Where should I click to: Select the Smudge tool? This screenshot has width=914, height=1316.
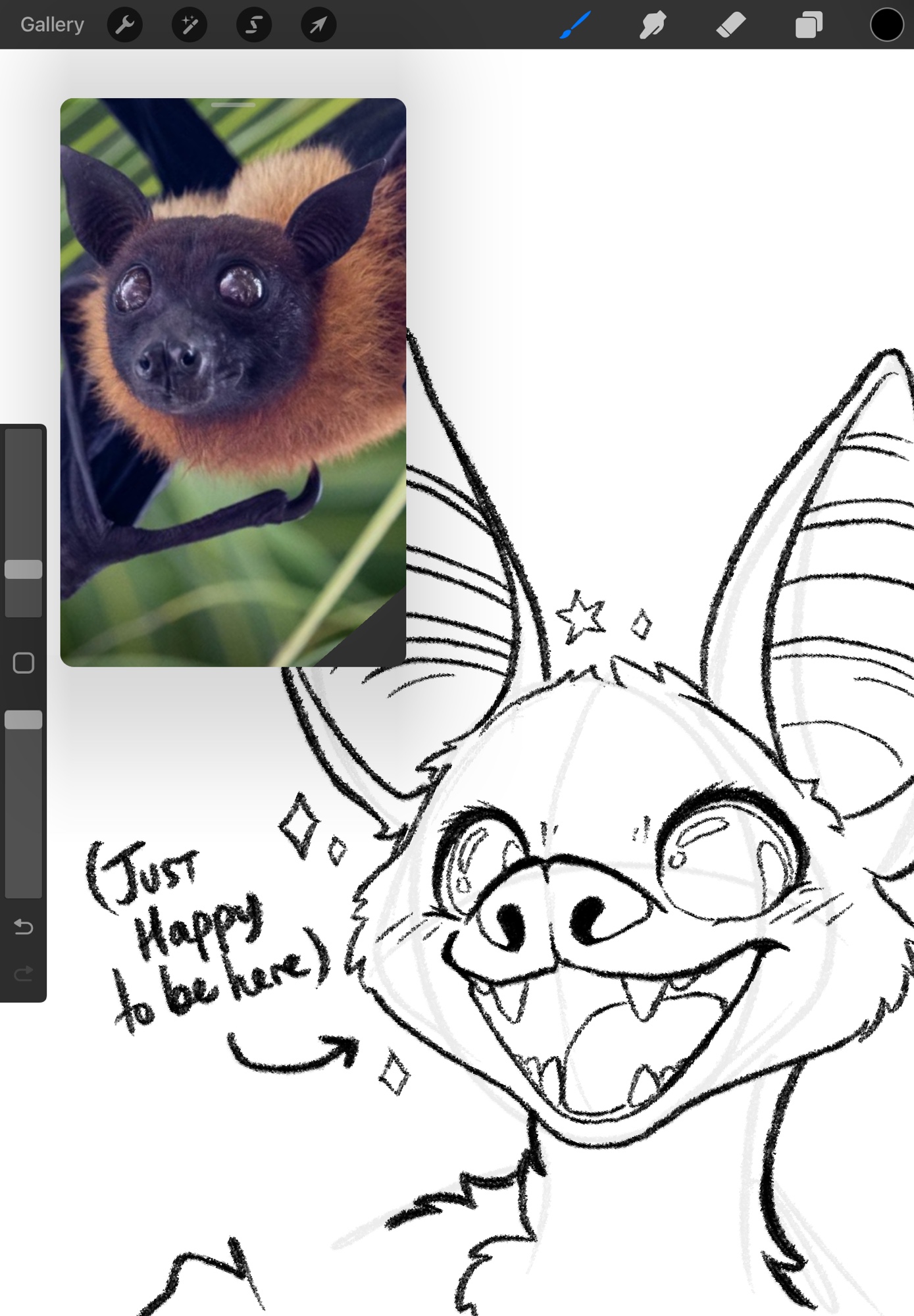[x=652, y=25]
